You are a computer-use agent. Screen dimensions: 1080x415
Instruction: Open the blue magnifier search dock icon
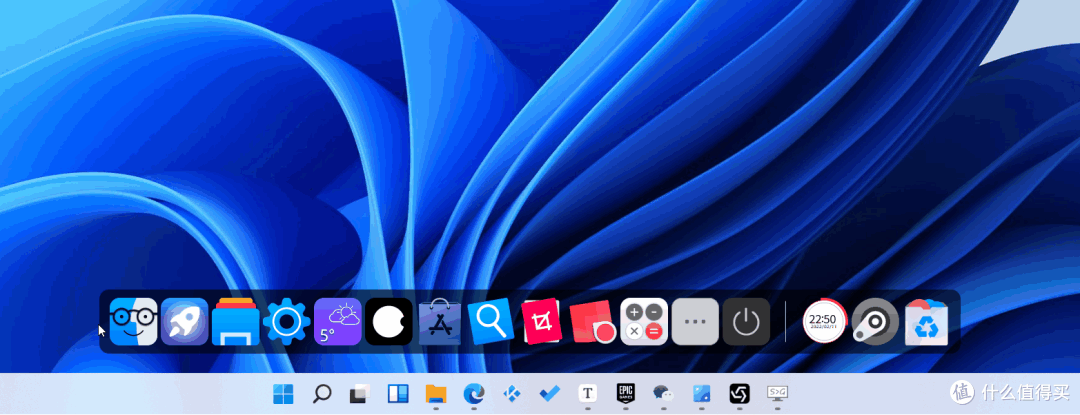pyautogui.click(x=491, y=321)
